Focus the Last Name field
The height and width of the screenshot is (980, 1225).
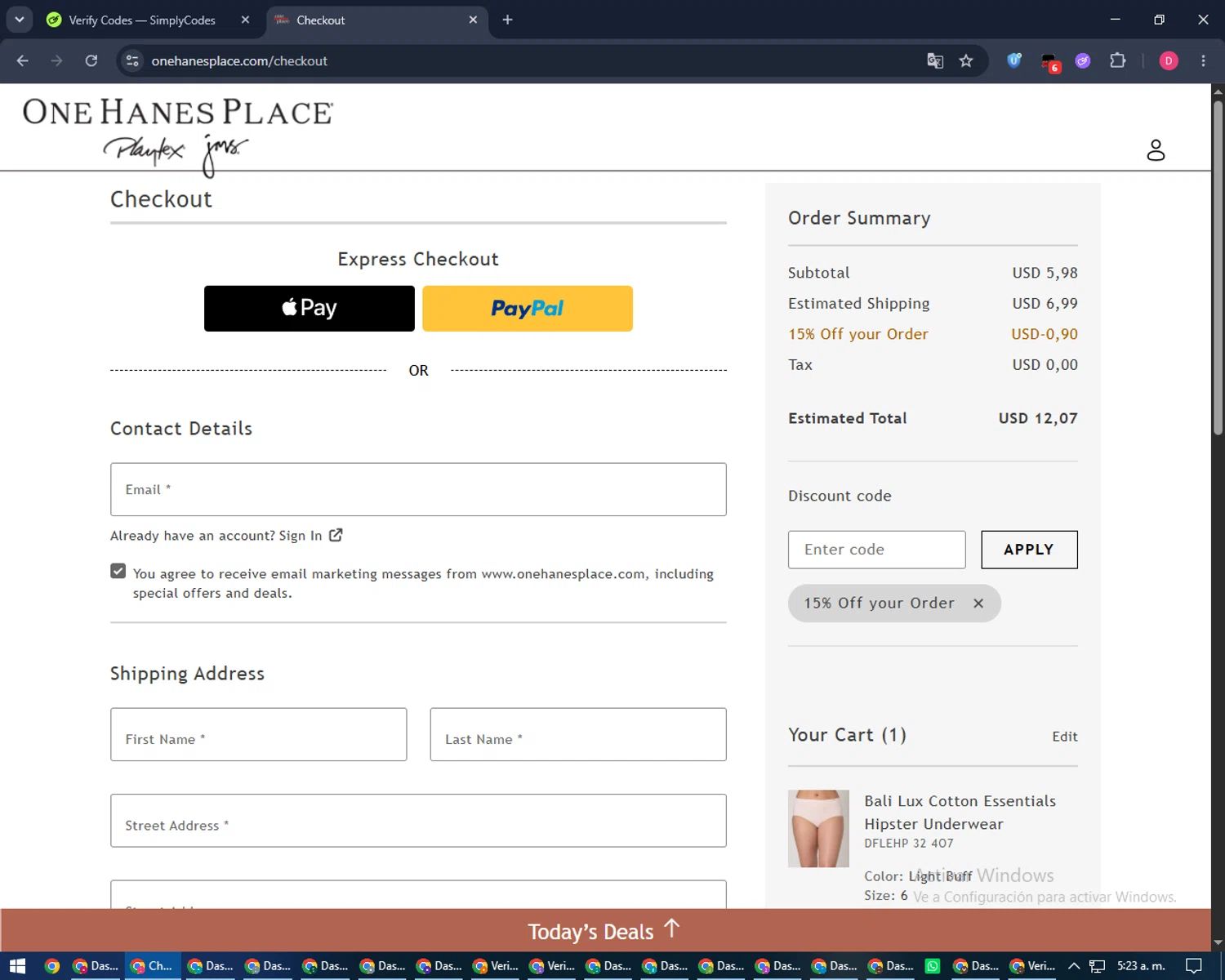pos(578,734)
